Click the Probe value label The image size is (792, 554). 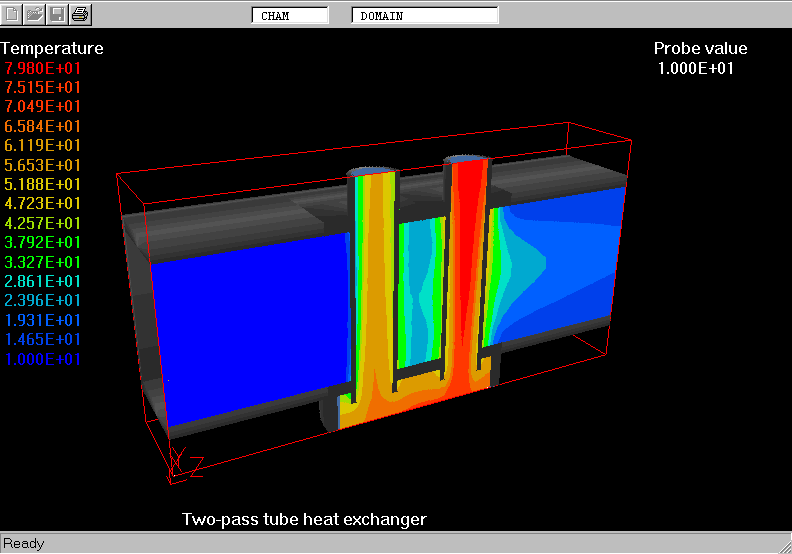[x=700, y=48]
